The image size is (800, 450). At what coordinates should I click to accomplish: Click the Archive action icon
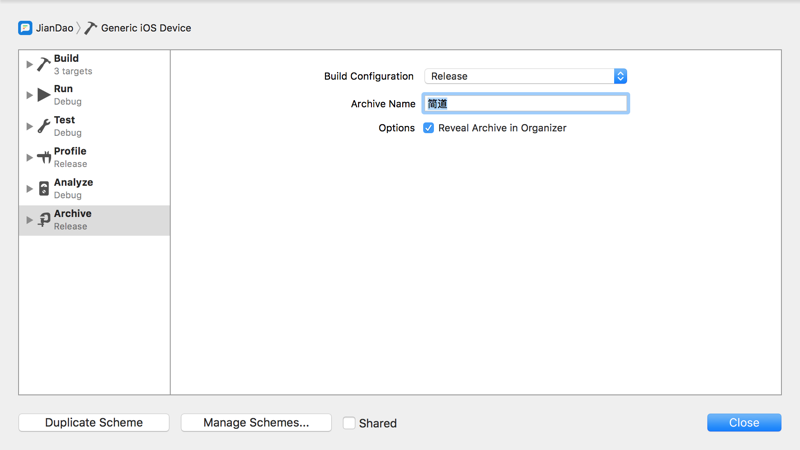pos(44,219)
